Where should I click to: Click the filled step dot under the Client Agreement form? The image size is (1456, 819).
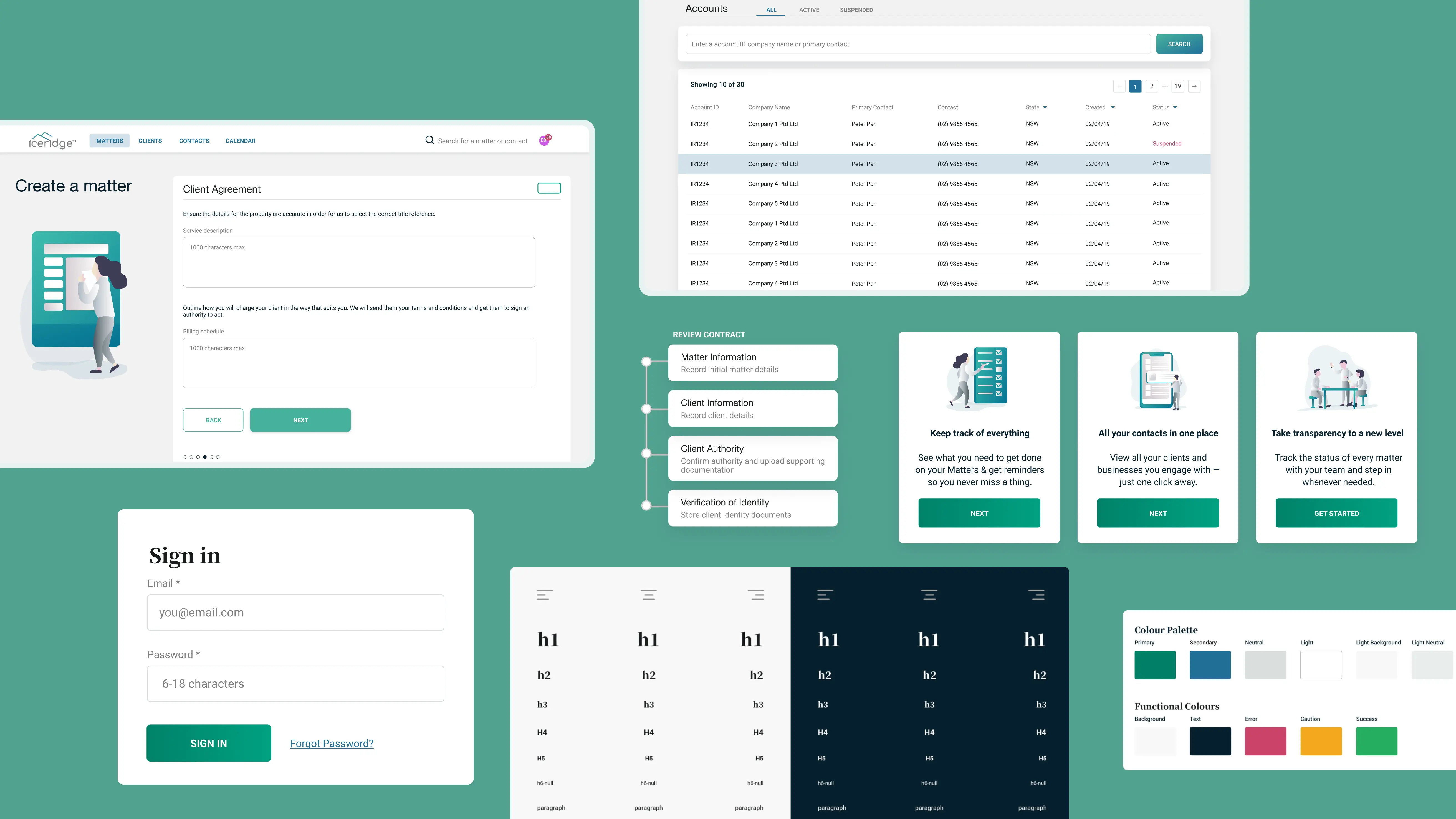204,457
